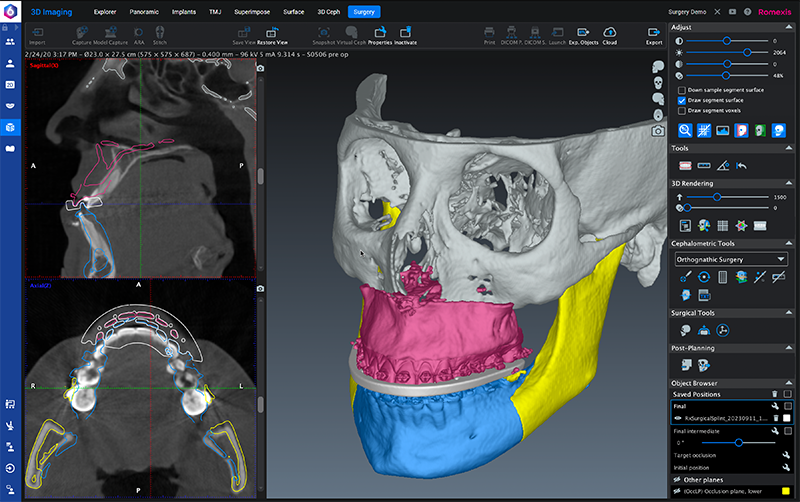Click Exp. Objects in the toolbar

[x=583, y=36]
